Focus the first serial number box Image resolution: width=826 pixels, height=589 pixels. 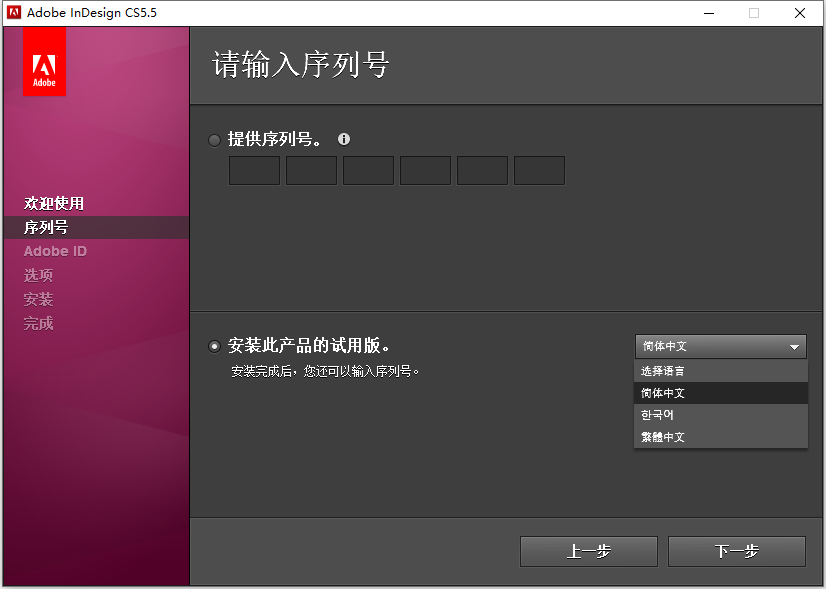[x=254, y=170]
